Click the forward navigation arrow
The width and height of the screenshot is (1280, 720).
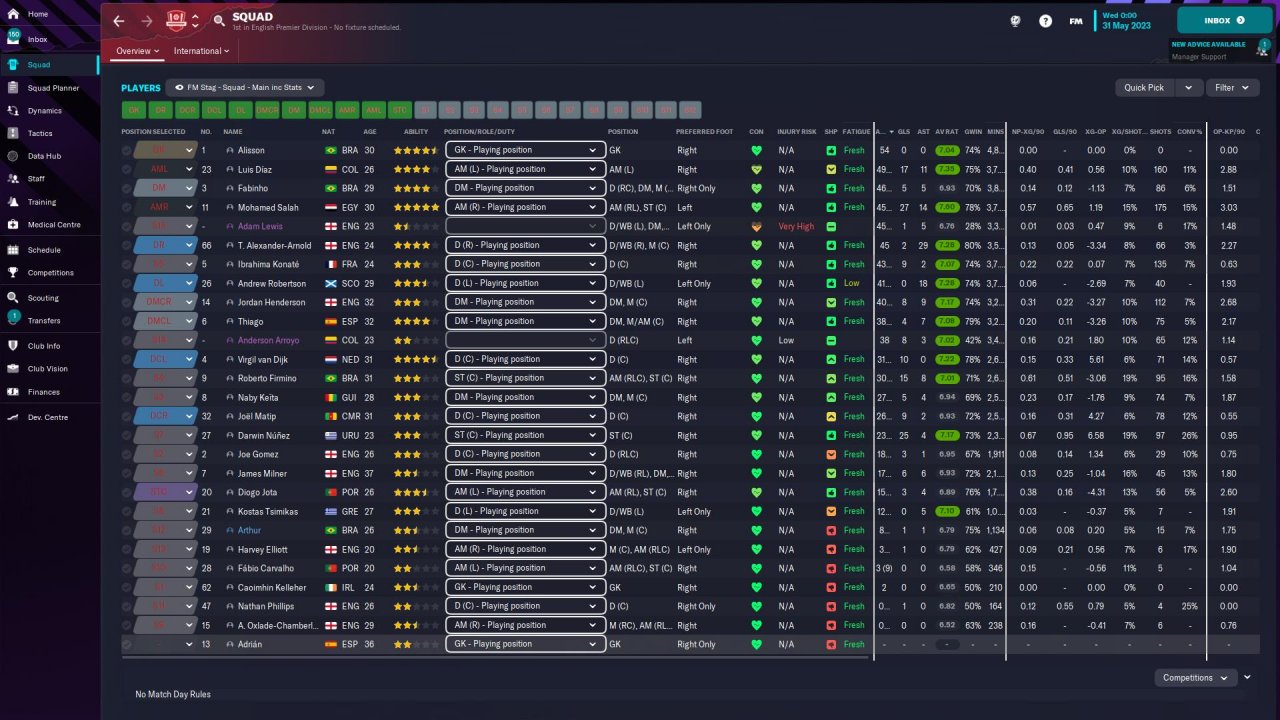(147, 20)
